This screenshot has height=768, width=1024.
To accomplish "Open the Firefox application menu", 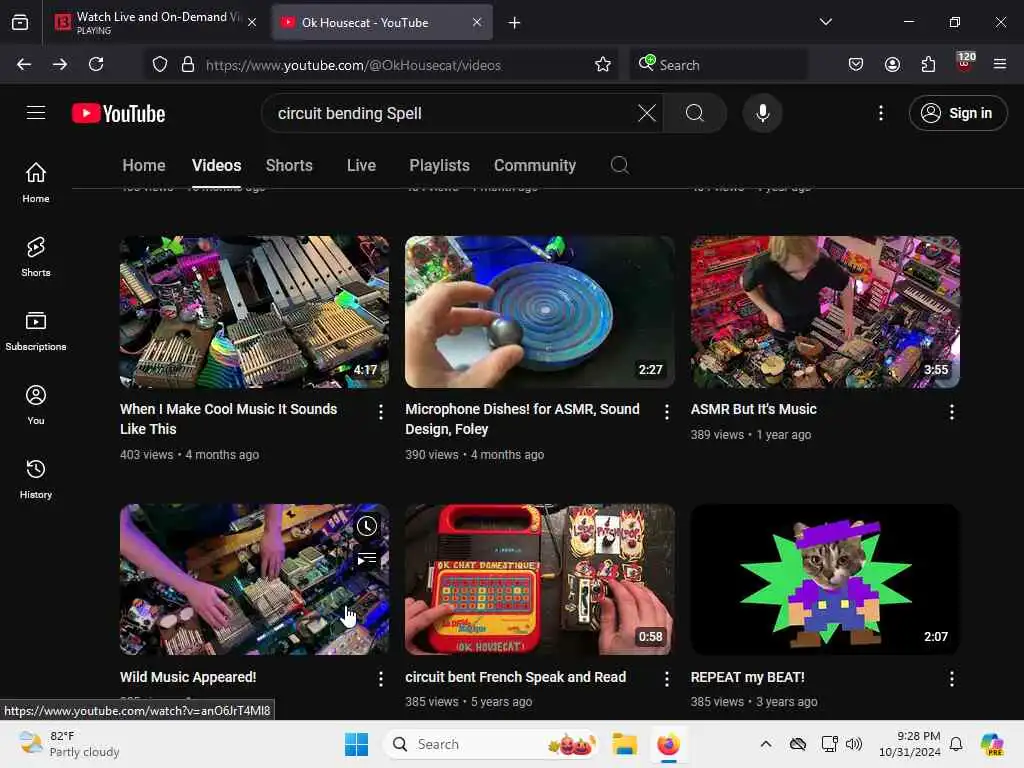I will click(x=1000, y=64).
